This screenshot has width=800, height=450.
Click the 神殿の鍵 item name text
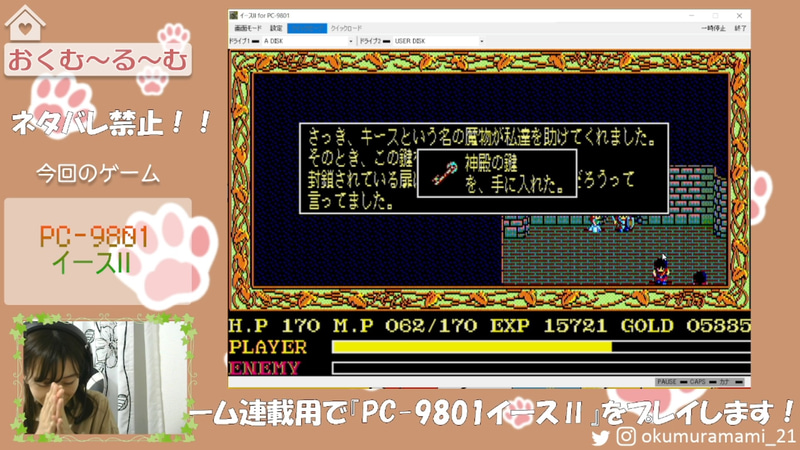coord(491,163)
